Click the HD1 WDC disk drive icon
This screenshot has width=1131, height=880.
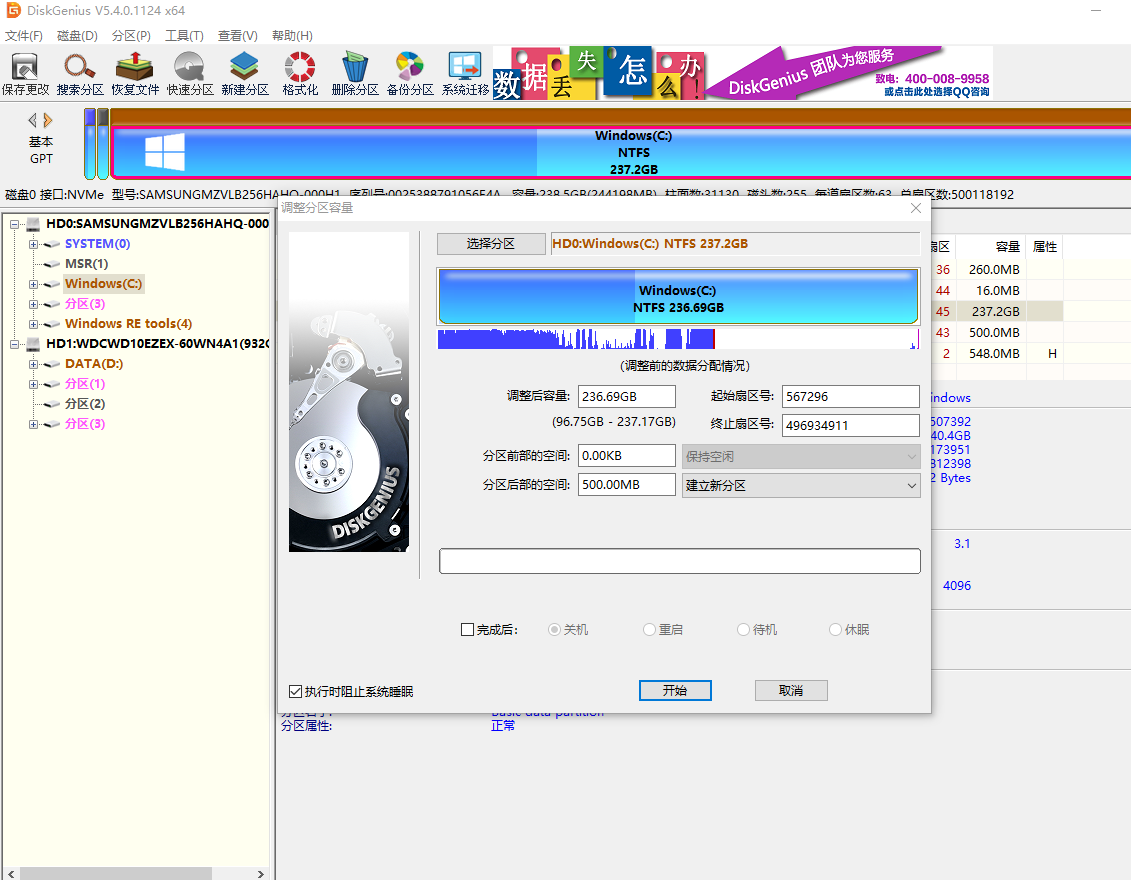33,344
